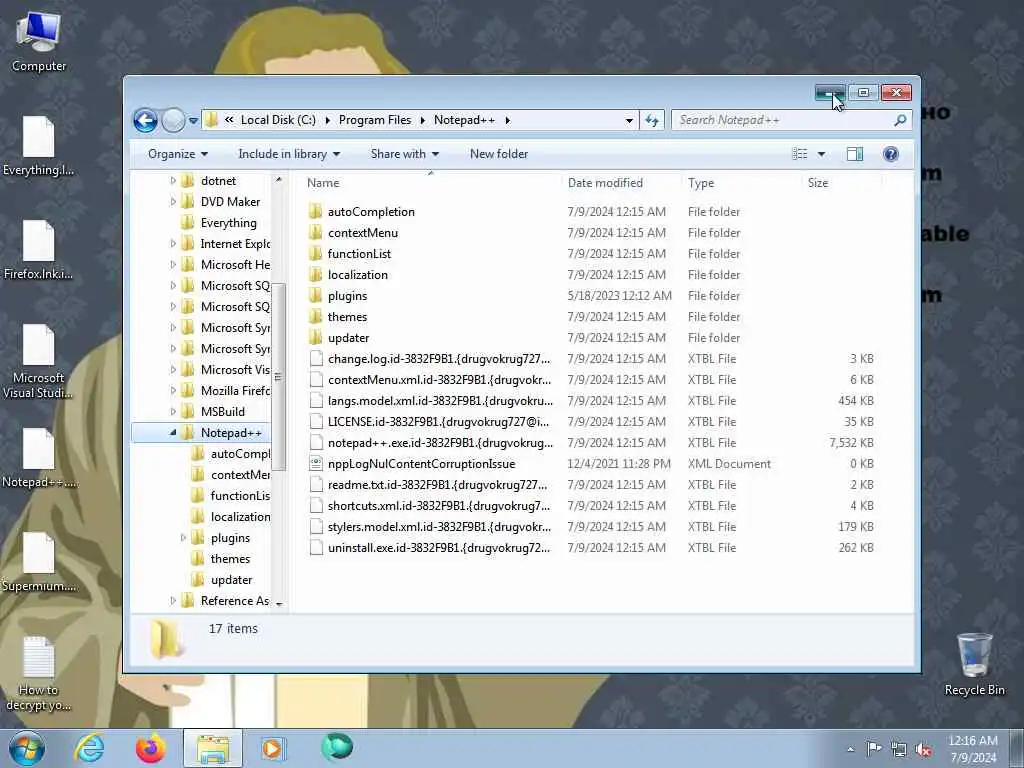Click the New folder button
The height and width of the screenshot is (768, 1024).
(x=499, y=154)
